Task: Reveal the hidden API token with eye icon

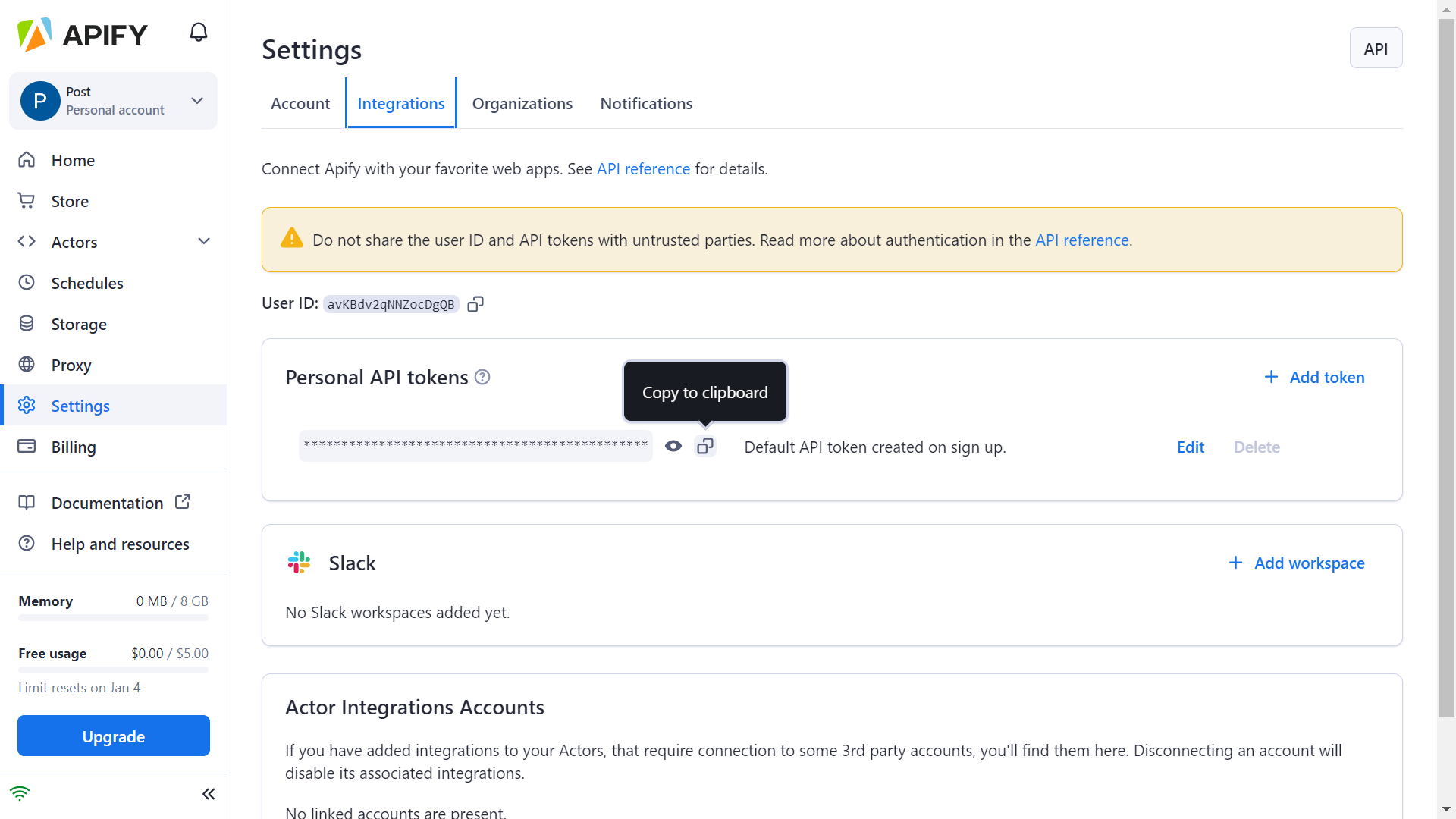Action: click(x=673, y=447)
